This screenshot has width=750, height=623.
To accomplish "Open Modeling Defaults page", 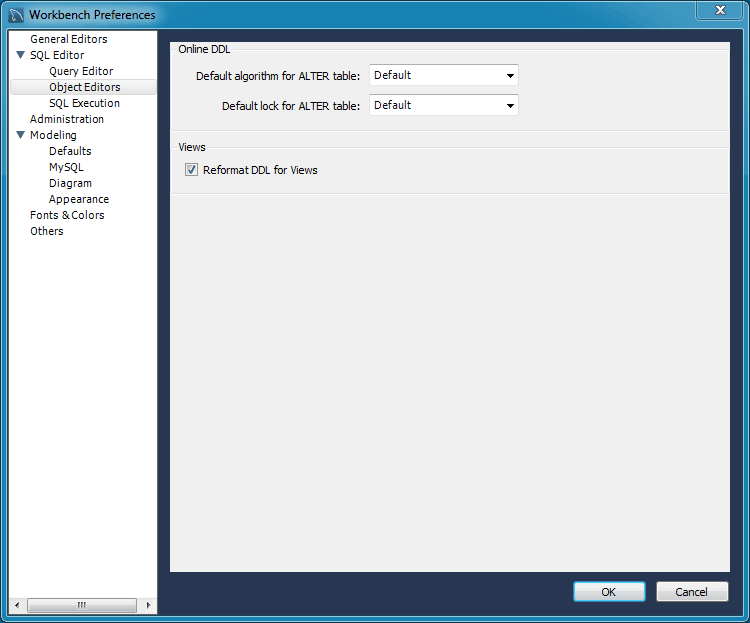I will (x=70, y=151).
